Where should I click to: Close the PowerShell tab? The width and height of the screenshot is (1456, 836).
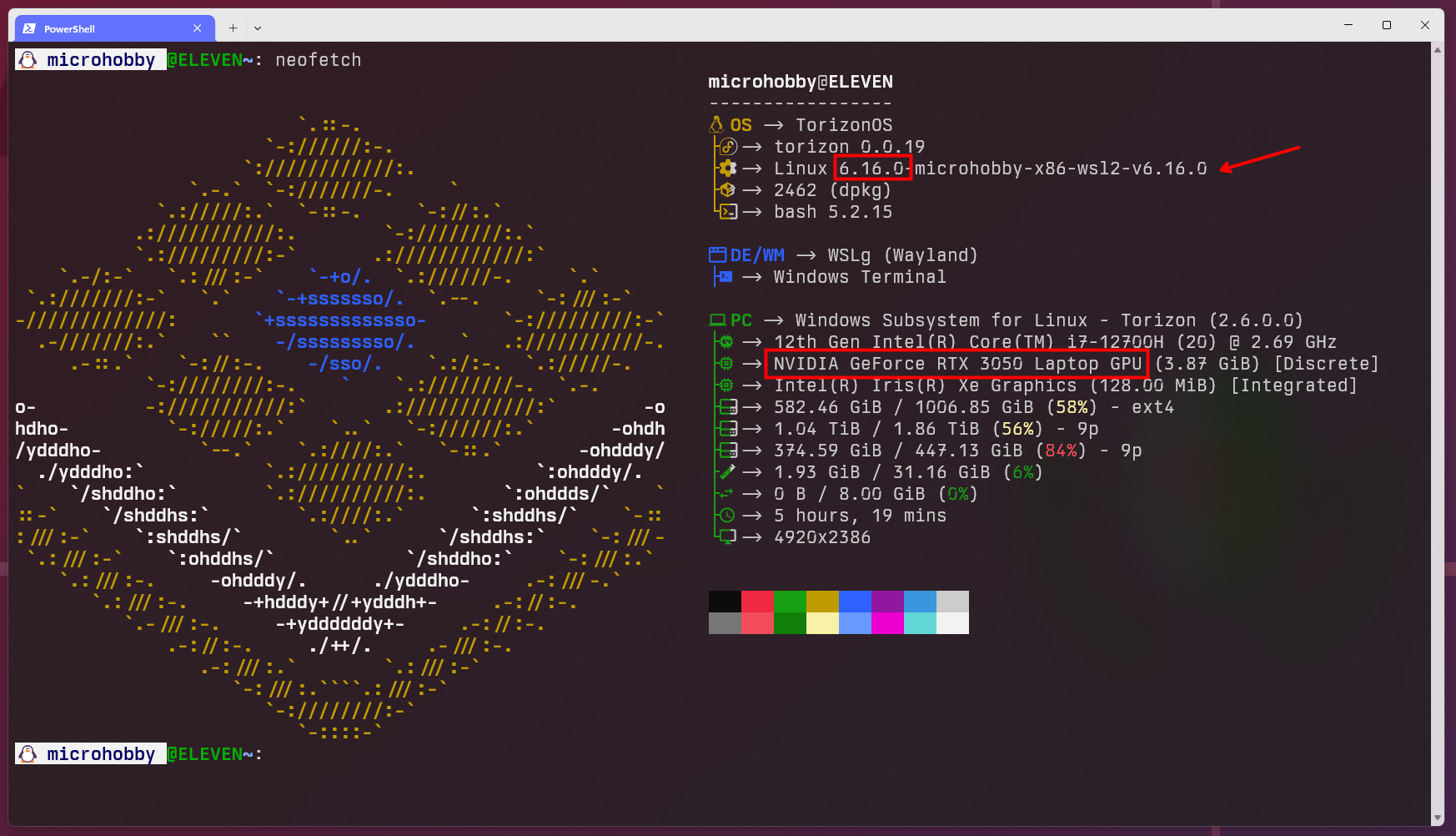coord(198,28)
